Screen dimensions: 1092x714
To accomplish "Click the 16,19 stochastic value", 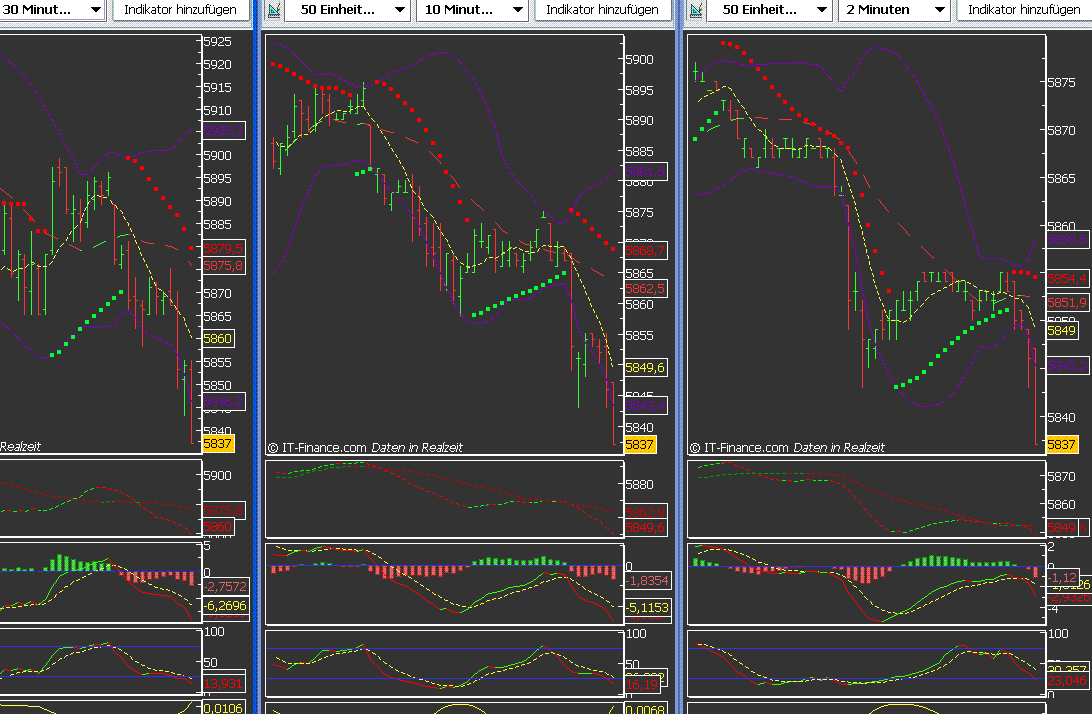I will point(642,685).
